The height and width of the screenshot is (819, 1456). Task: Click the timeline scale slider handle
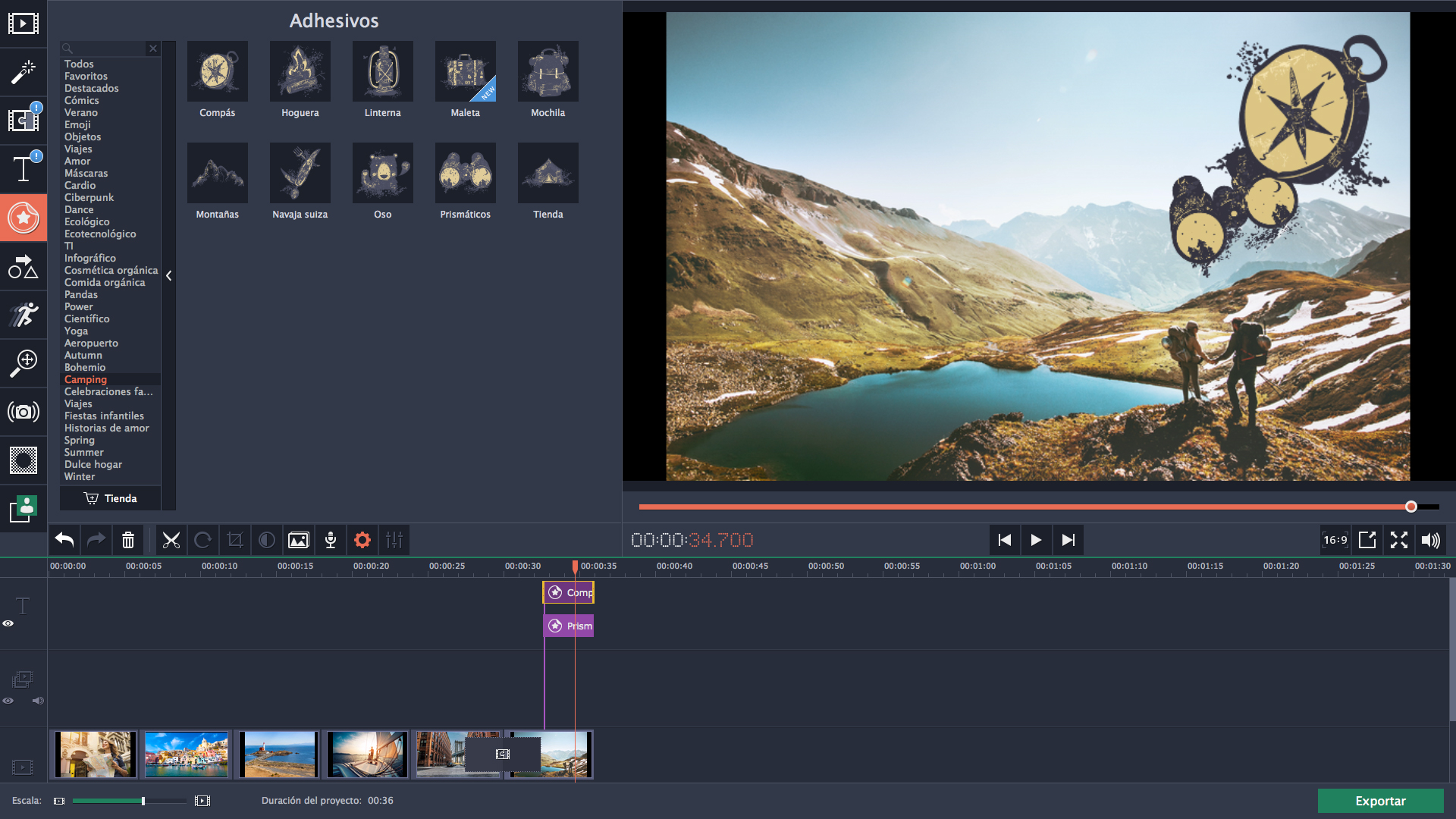(143, 801)
